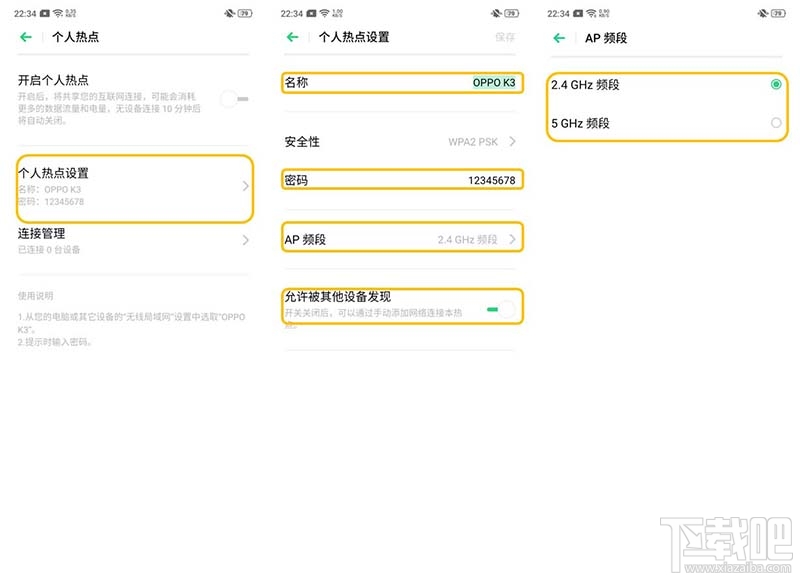800x578 pixels.
Task: Disable the 允许被其他设备发现 switch
Action: pos(500,311)
